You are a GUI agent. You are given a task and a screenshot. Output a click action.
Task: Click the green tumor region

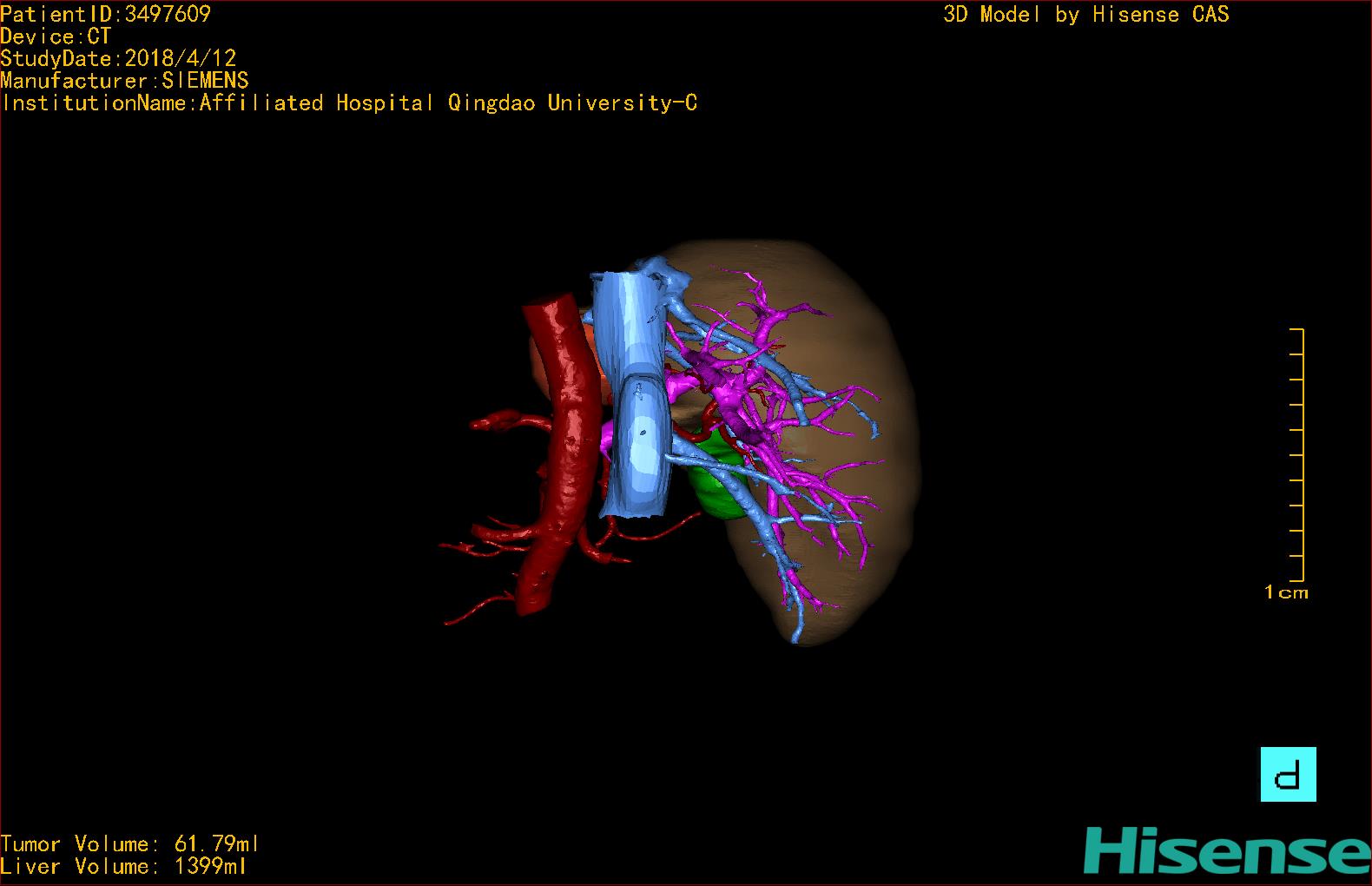717,480
